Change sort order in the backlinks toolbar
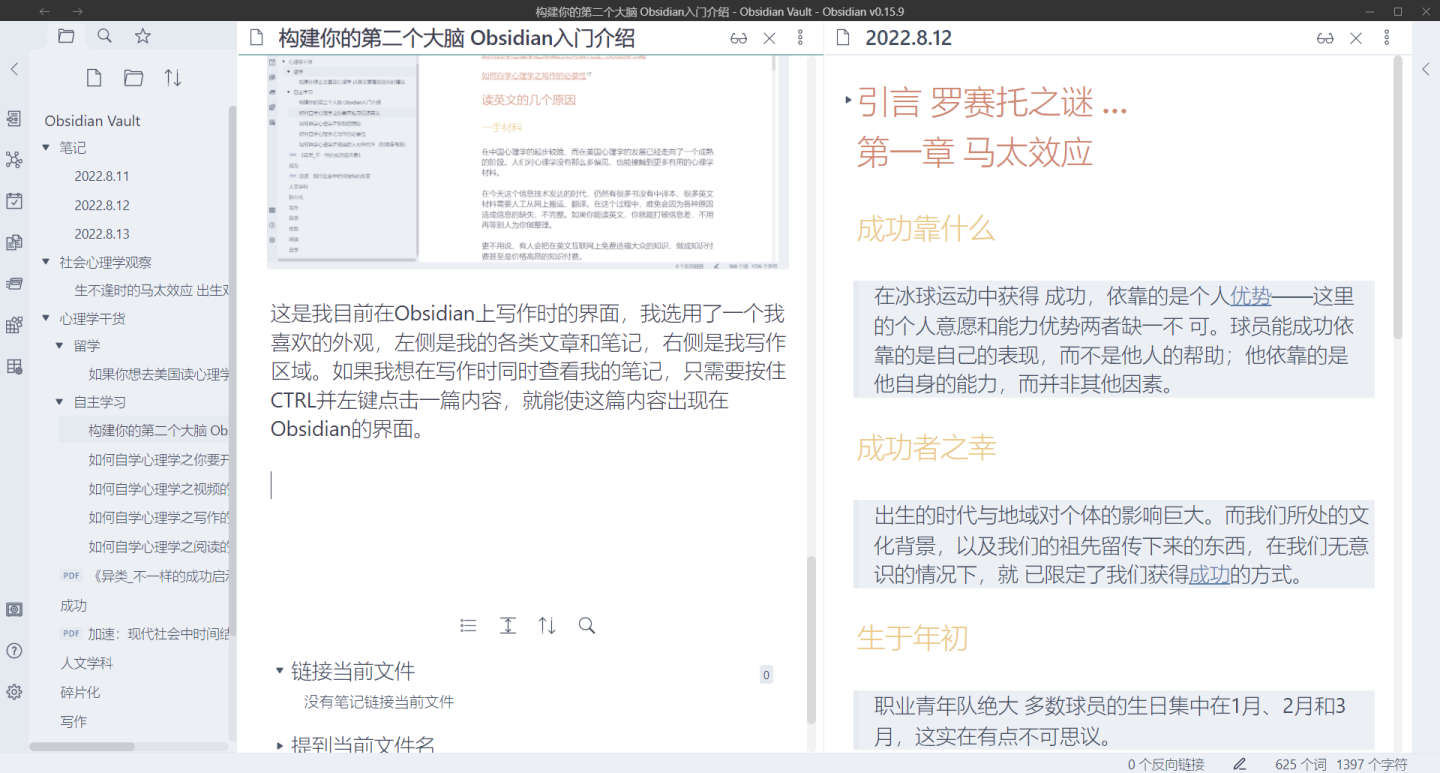Screen dimensions: 1440x773 (547, 626)
